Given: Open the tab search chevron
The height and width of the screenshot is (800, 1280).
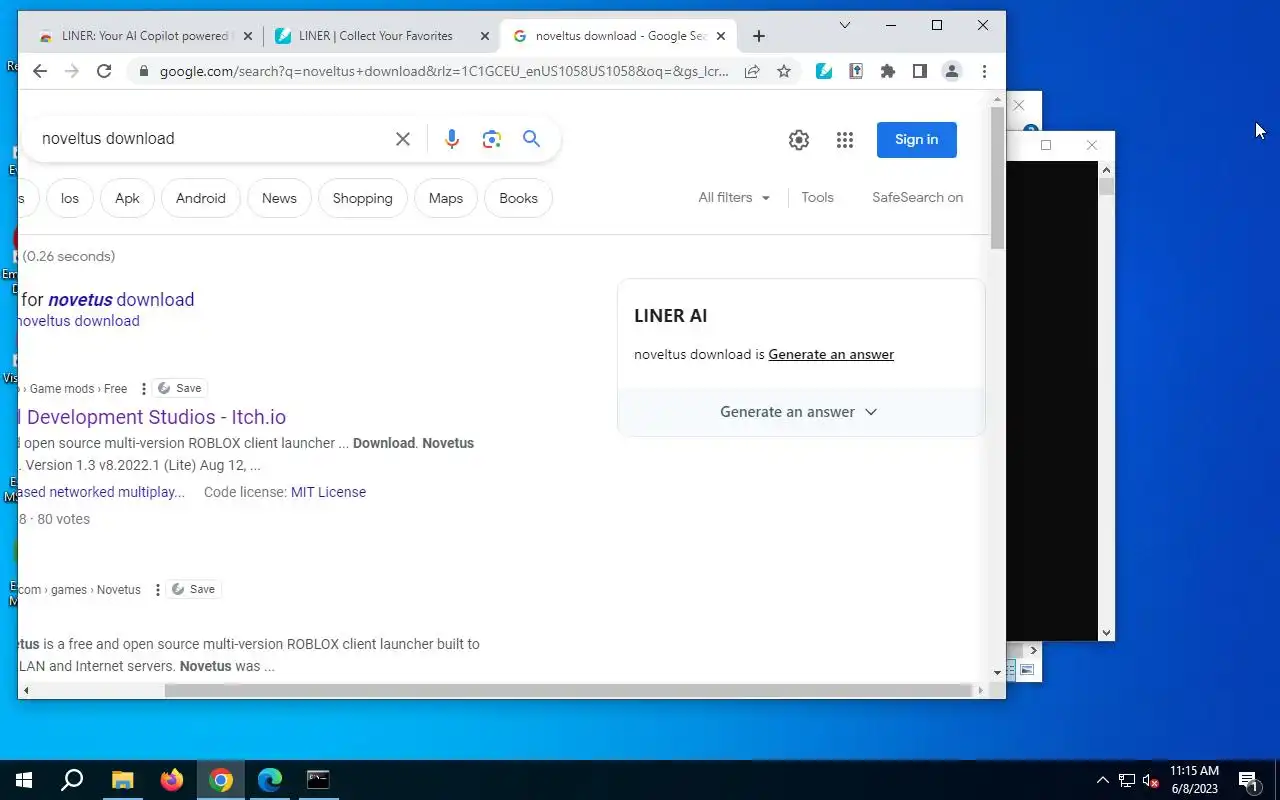Looking at the screenshot, I should coord(845,25).
